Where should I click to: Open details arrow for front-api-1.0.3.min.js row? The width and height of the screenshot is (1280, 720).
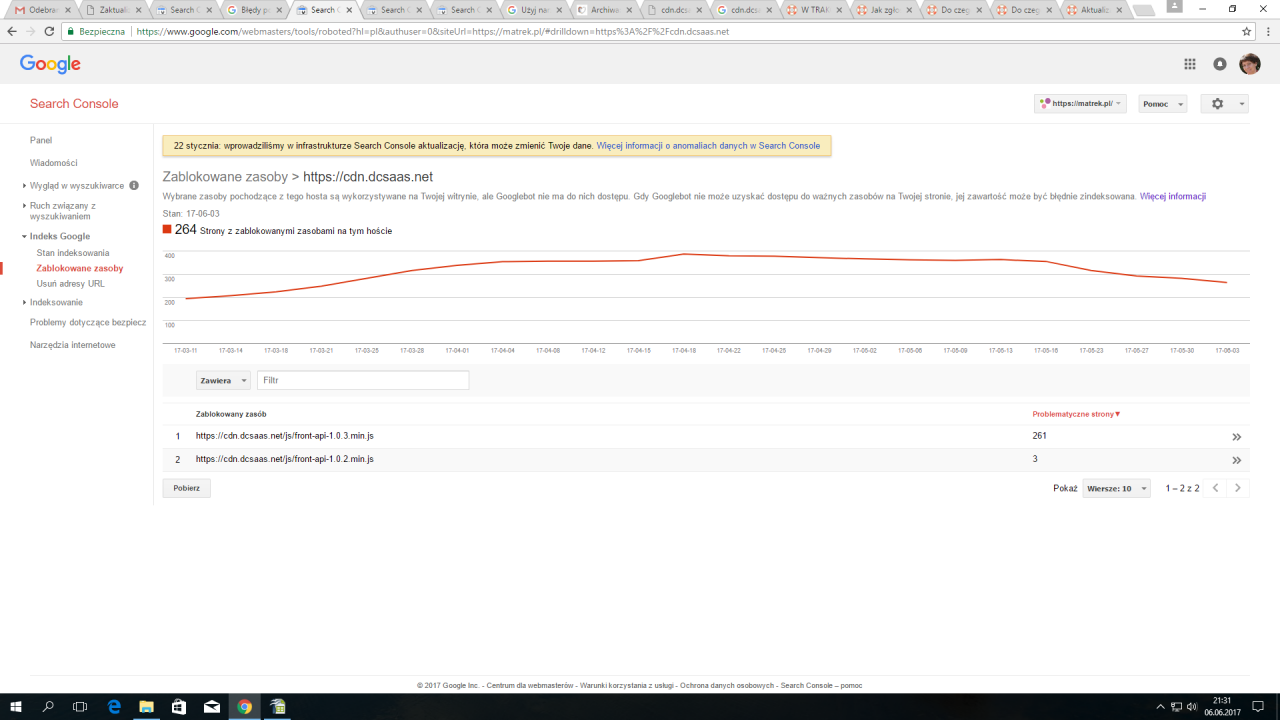tap(1237, 437)
